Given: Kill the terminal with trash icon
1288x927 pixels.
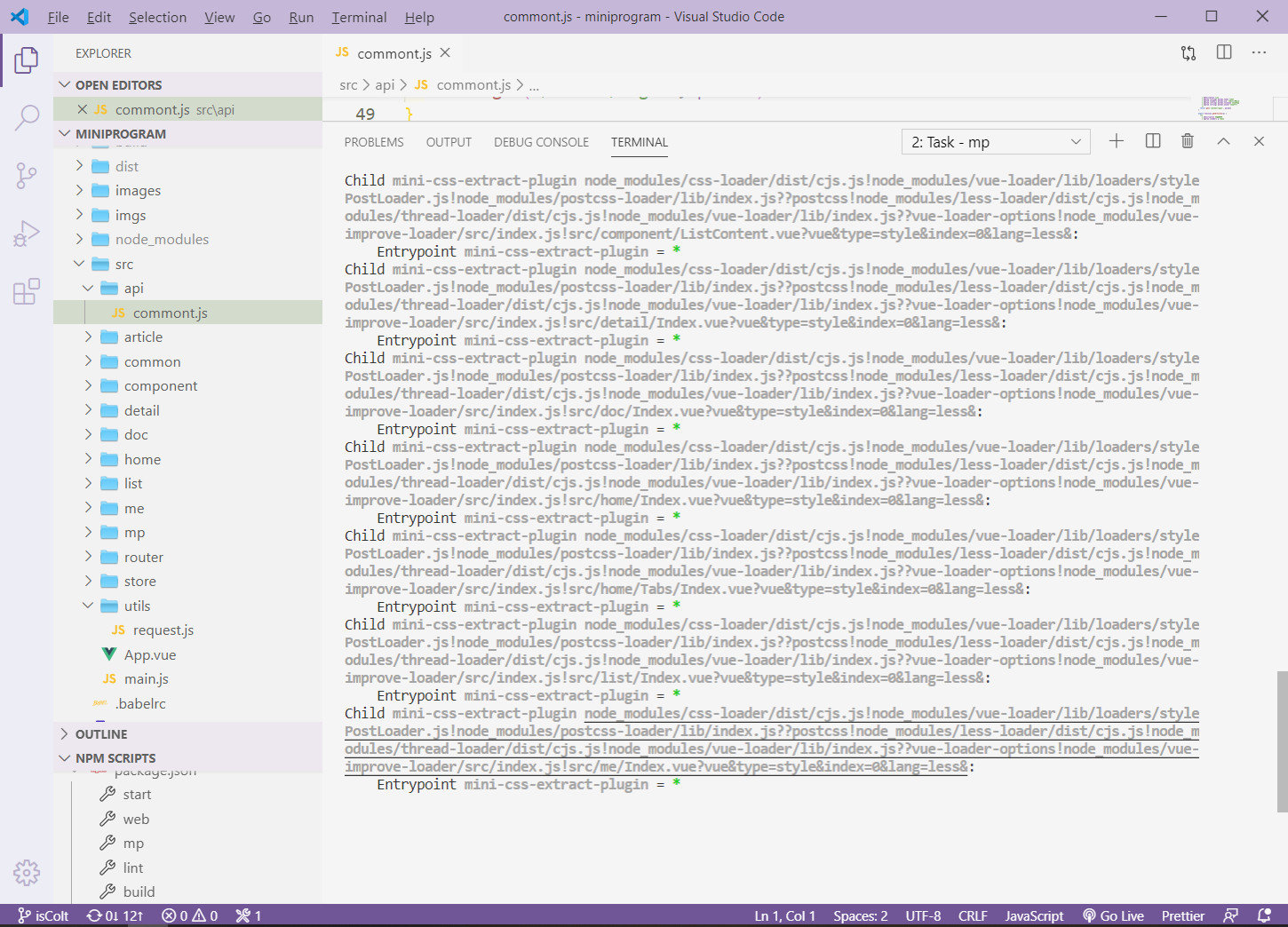Looking at the screenshot, I should 1188,141.
